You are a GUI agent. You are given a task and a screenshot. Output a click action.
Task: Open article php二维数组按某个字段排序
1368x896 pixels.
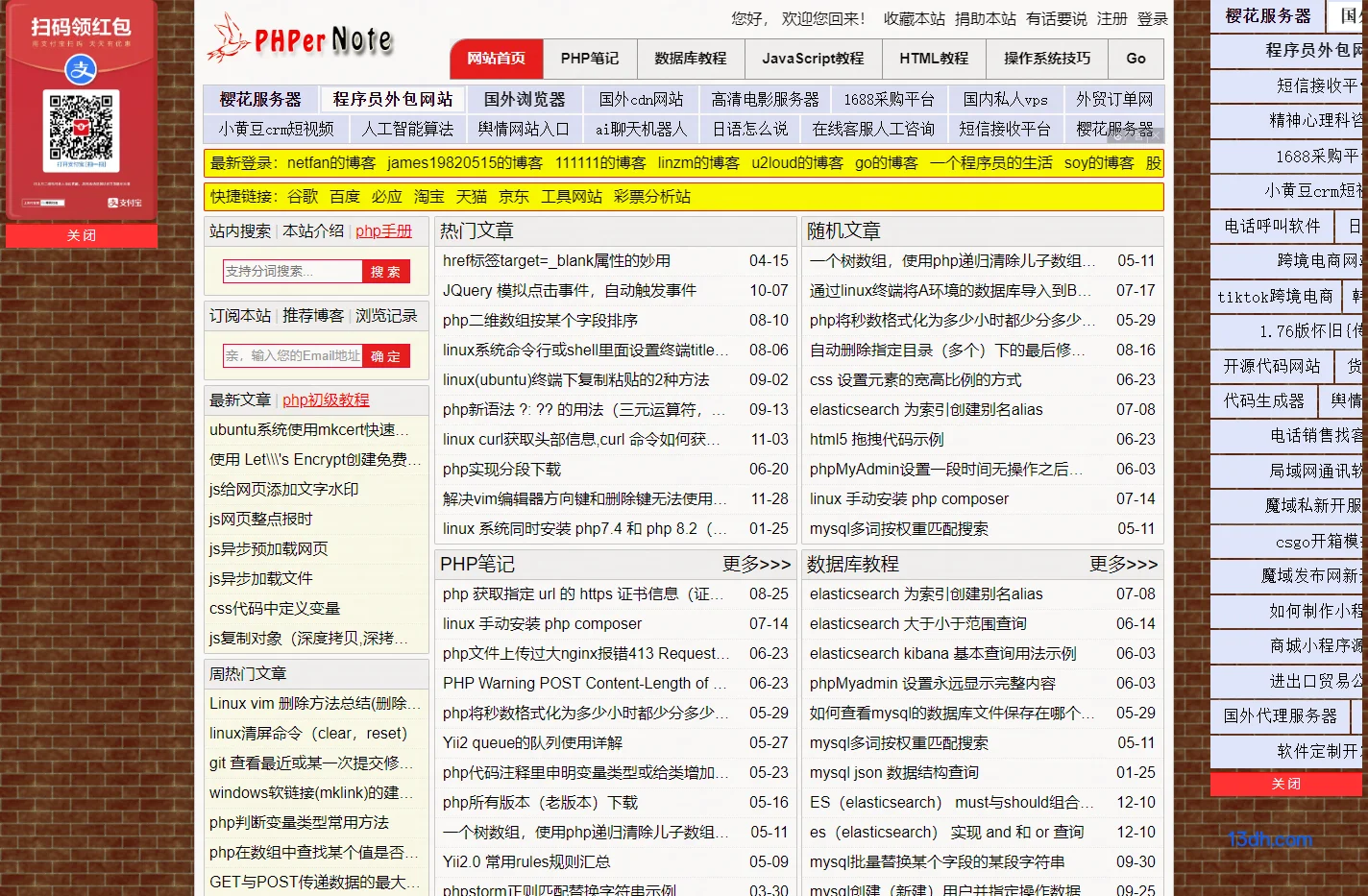pos(540,321)
